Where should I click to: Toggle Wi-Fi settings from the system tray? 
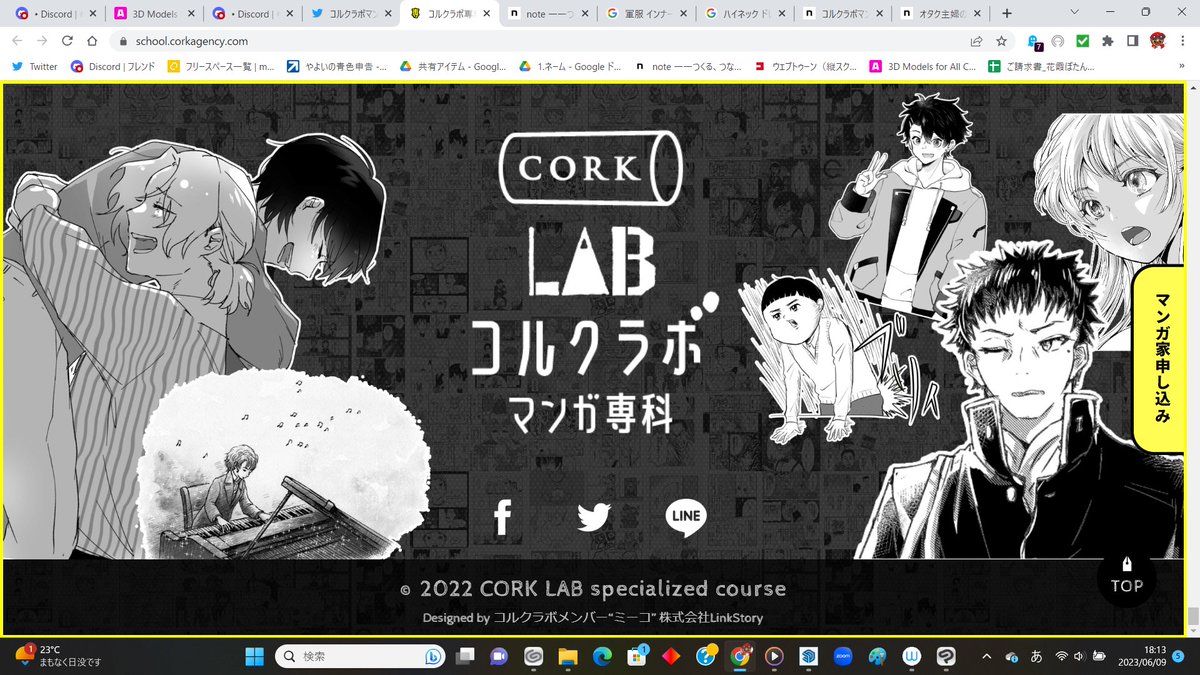(x=1062, y=657)
